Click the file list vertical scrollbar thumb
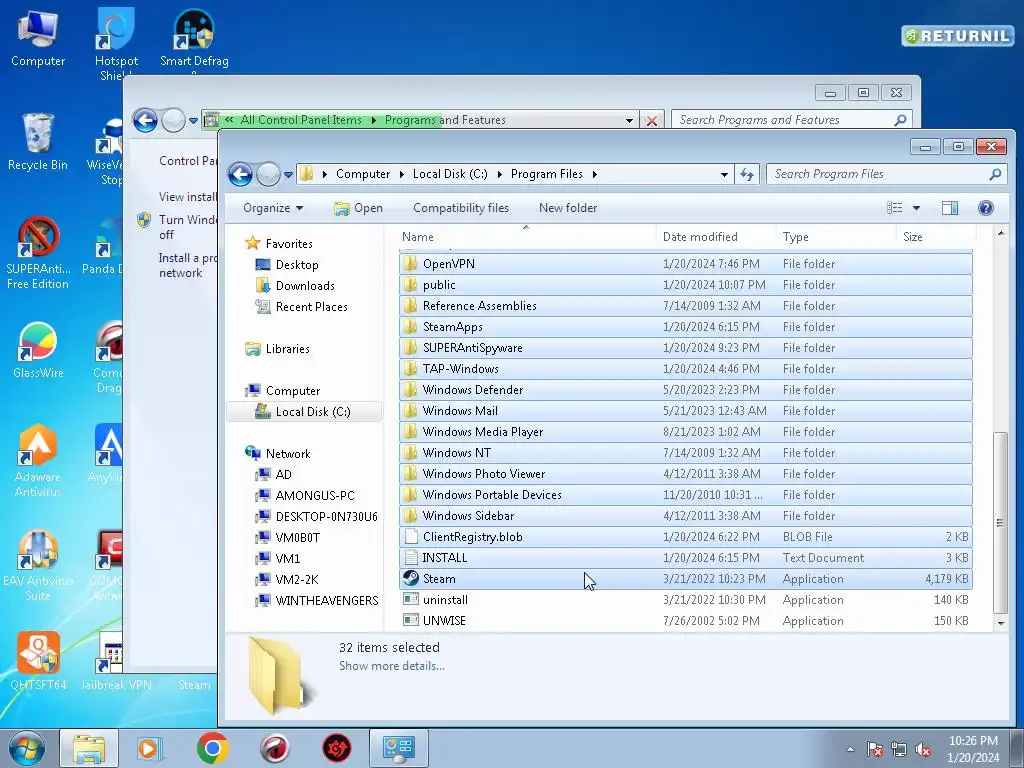Screen dimensions: 1024x768 coord(1000,522)
